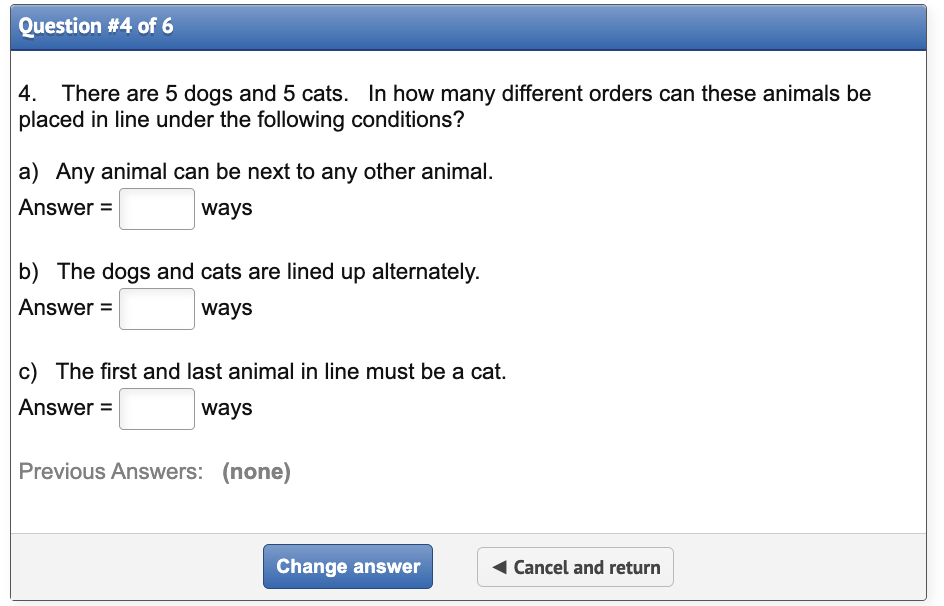The height and width of the screenshot is (606, 944).
Task: Click the answer input field for part a
Action: 156,208
